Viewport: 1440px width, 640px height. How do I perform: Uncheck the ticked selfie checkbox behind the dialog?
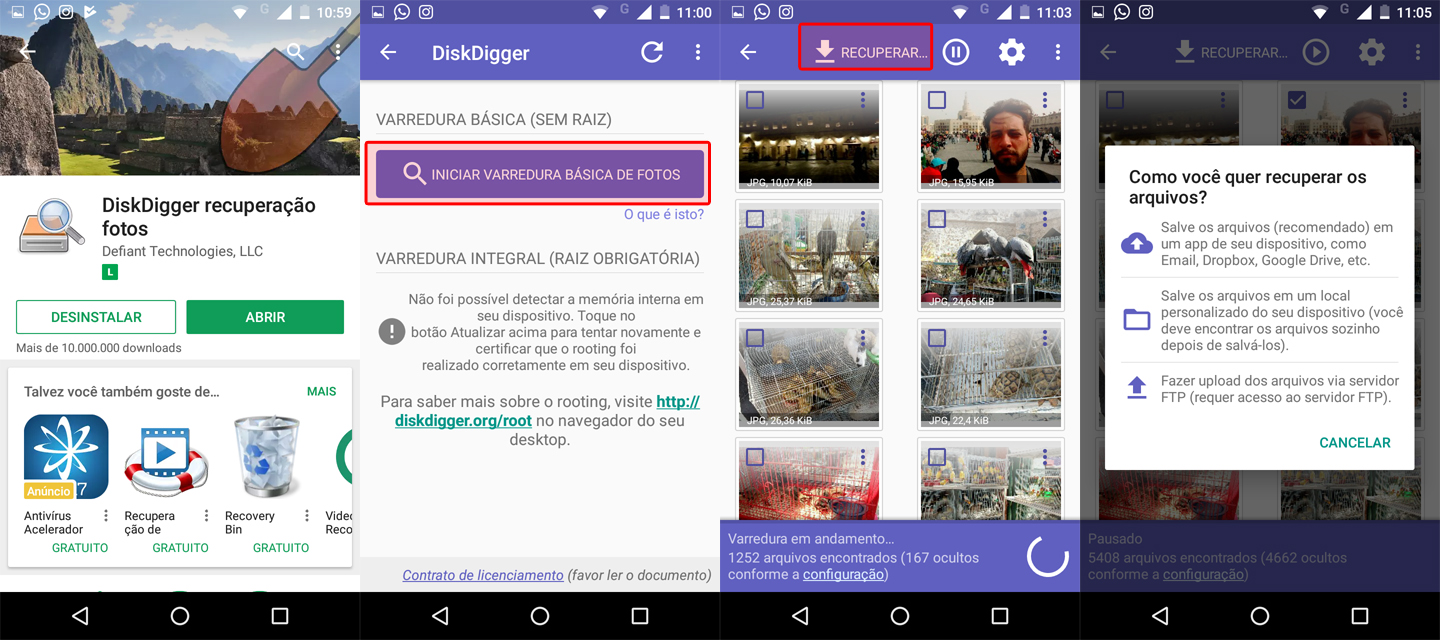click(x=1297, y=100)
